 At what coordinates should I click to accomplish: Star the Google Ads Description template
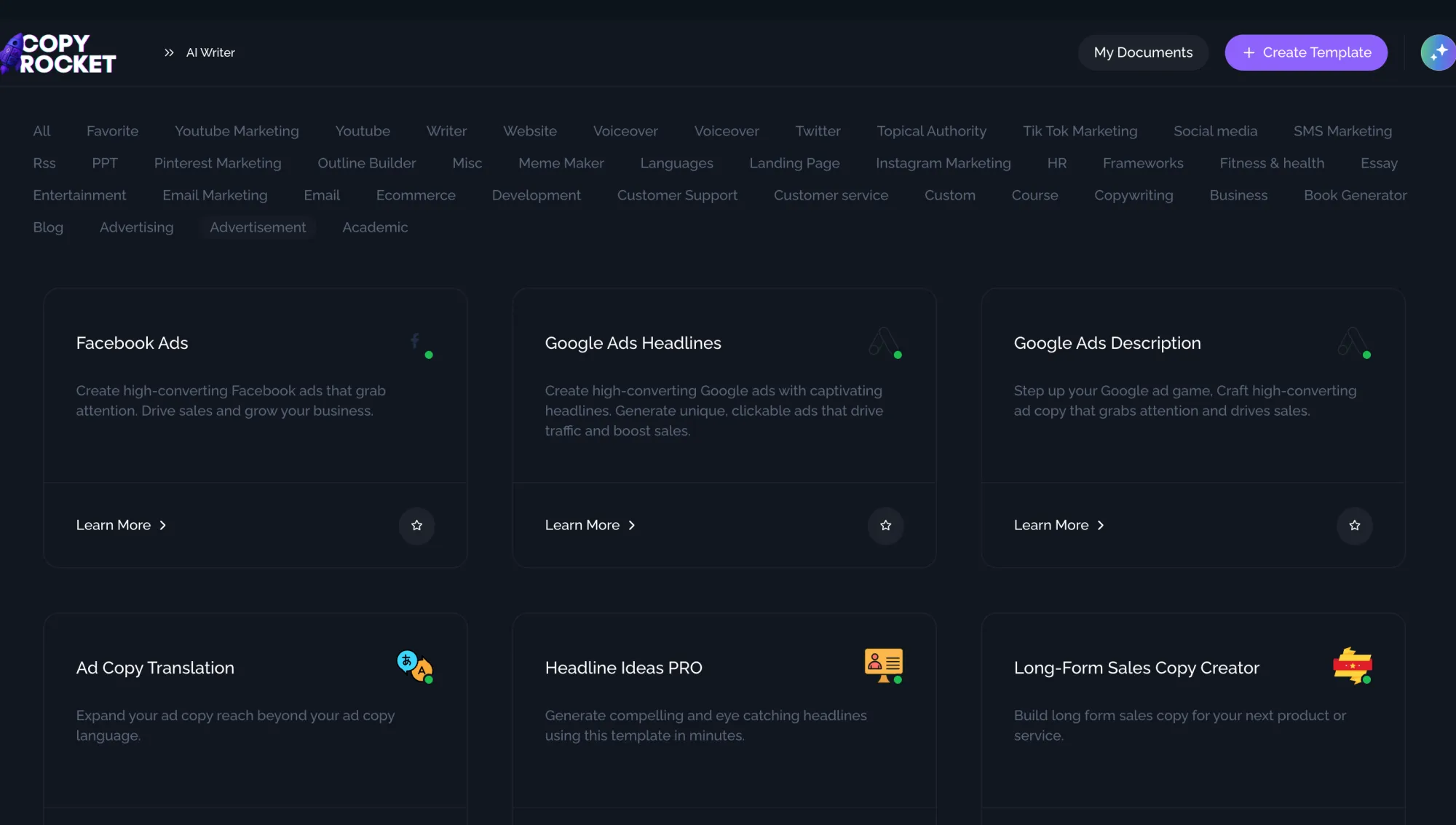1354,525
